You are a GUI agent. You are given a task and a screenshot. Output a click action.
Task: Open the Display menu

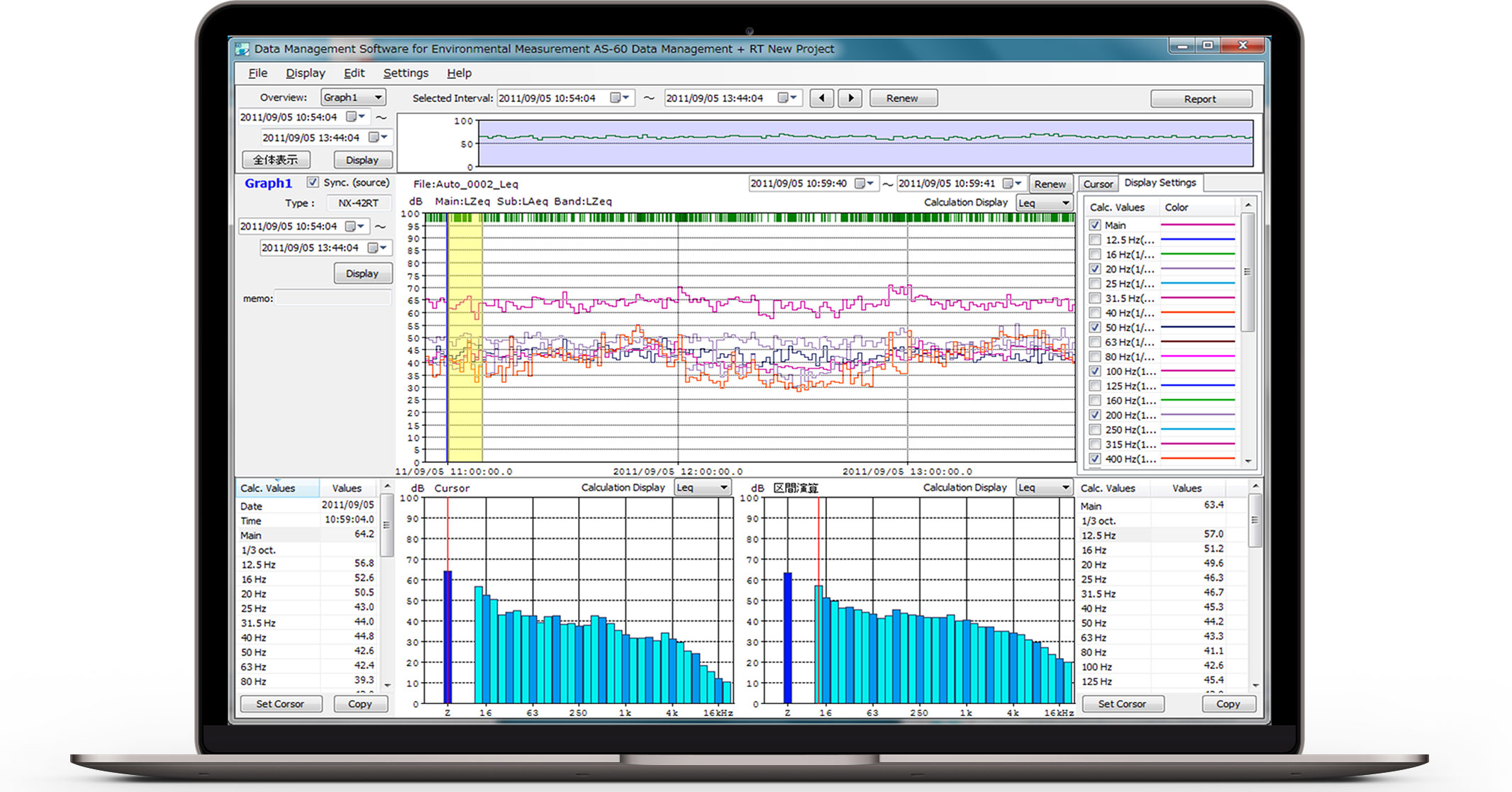pyautogui.click(x=305, y=73)
